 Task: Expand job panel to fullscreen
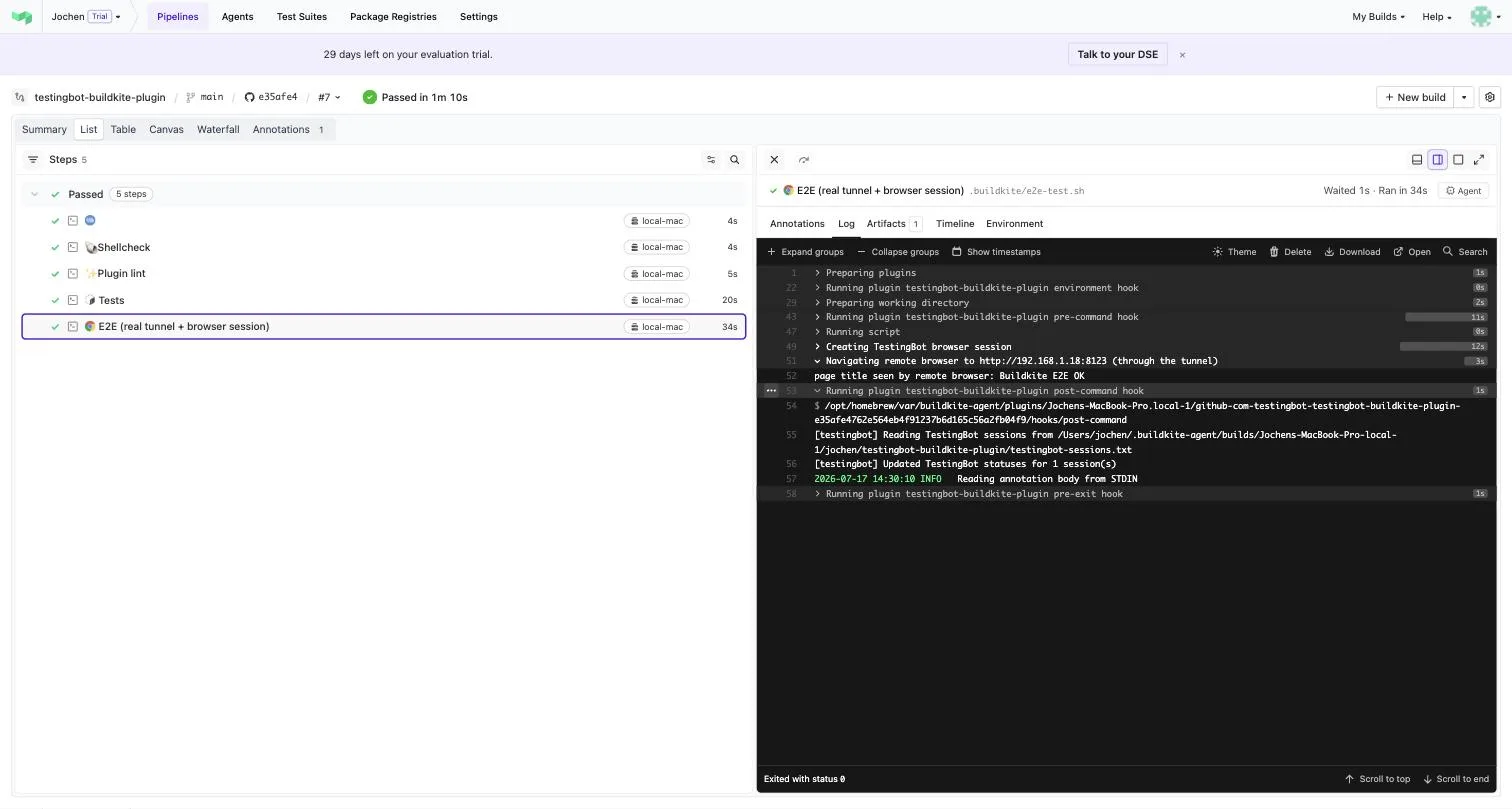point(1479,160)
